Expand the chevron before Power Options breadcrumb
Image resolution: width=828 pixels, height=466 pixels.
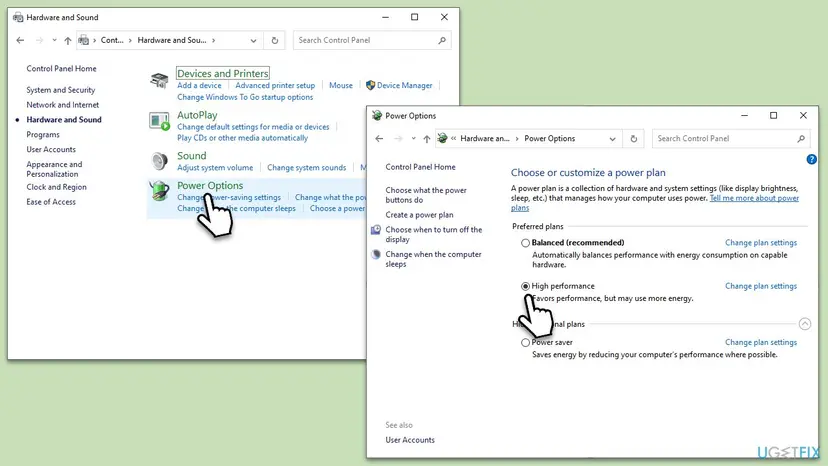coord(517,138)
